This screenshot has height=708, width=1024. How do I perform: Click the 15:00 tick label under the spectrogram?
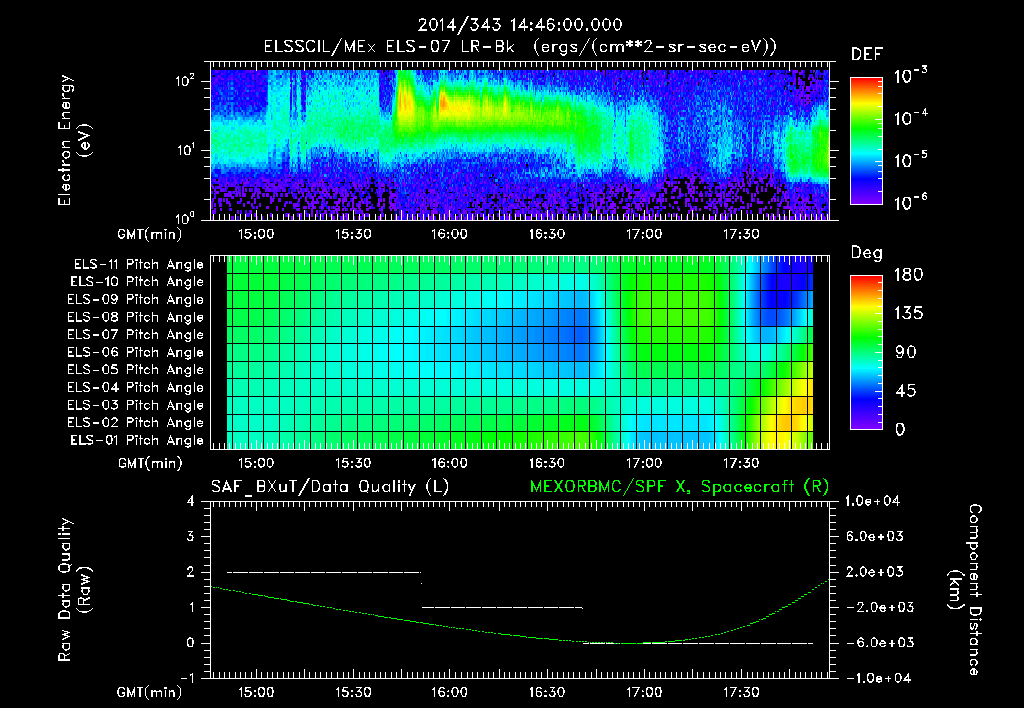[x=255, y=234]
